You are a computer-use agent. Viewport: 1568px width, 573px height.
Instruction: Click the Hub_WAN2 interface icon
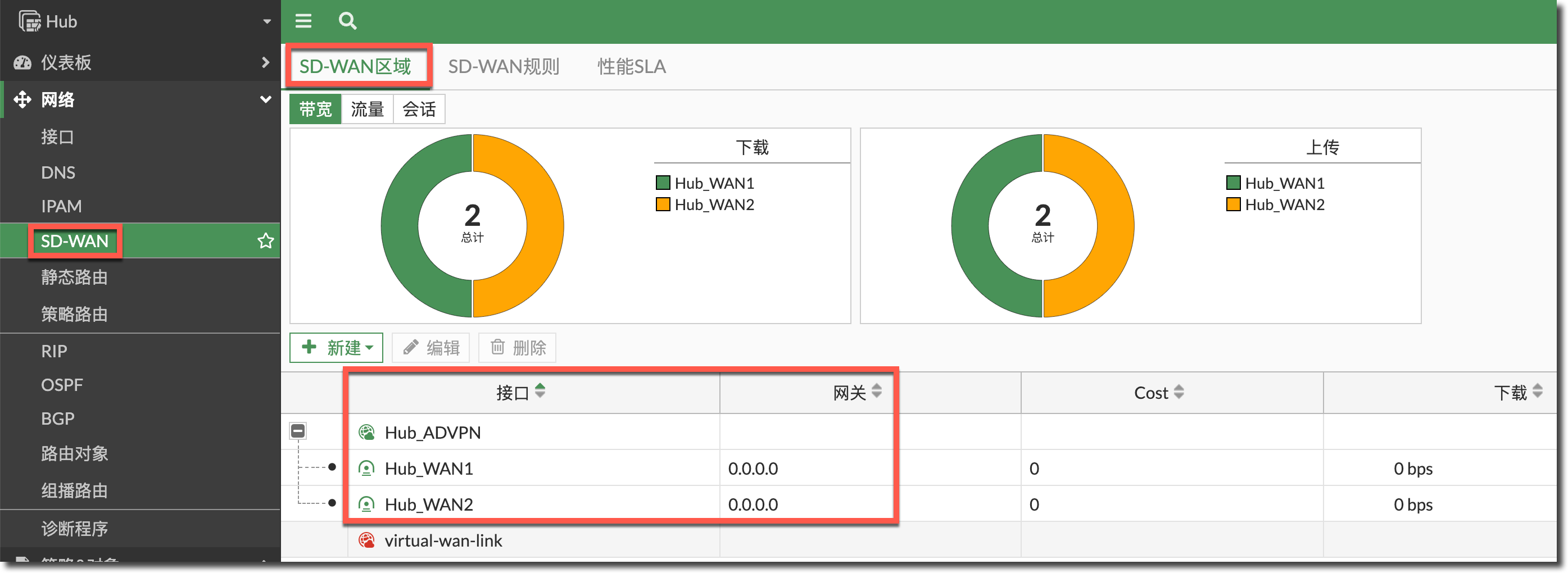coord(366,504)
